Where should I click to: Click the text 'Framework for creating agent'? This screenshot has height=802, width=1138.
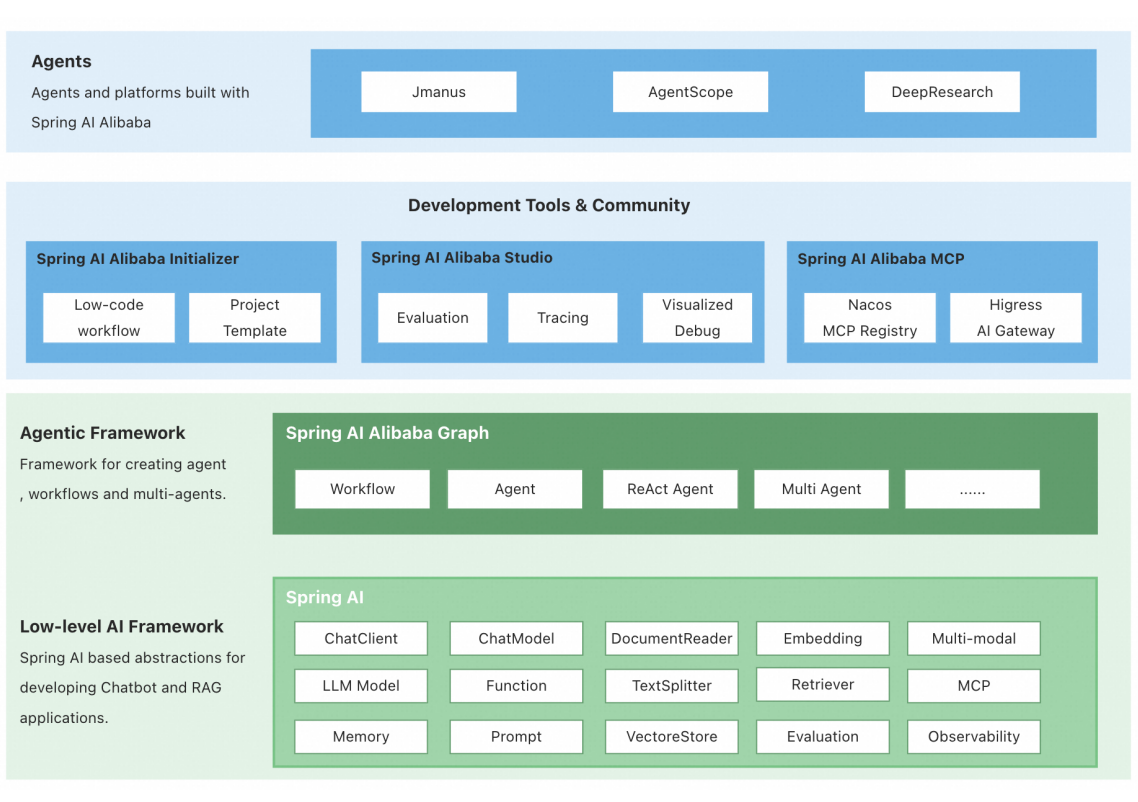click(123, 464)
